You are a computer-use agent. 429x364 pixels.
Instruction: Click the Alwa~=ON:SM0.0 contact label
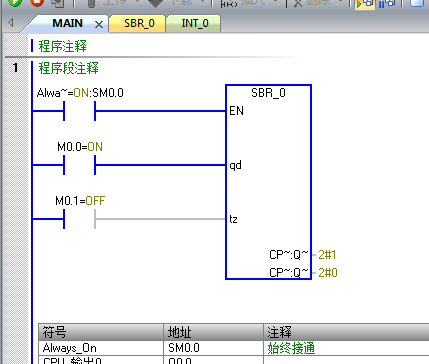(80, 93)
